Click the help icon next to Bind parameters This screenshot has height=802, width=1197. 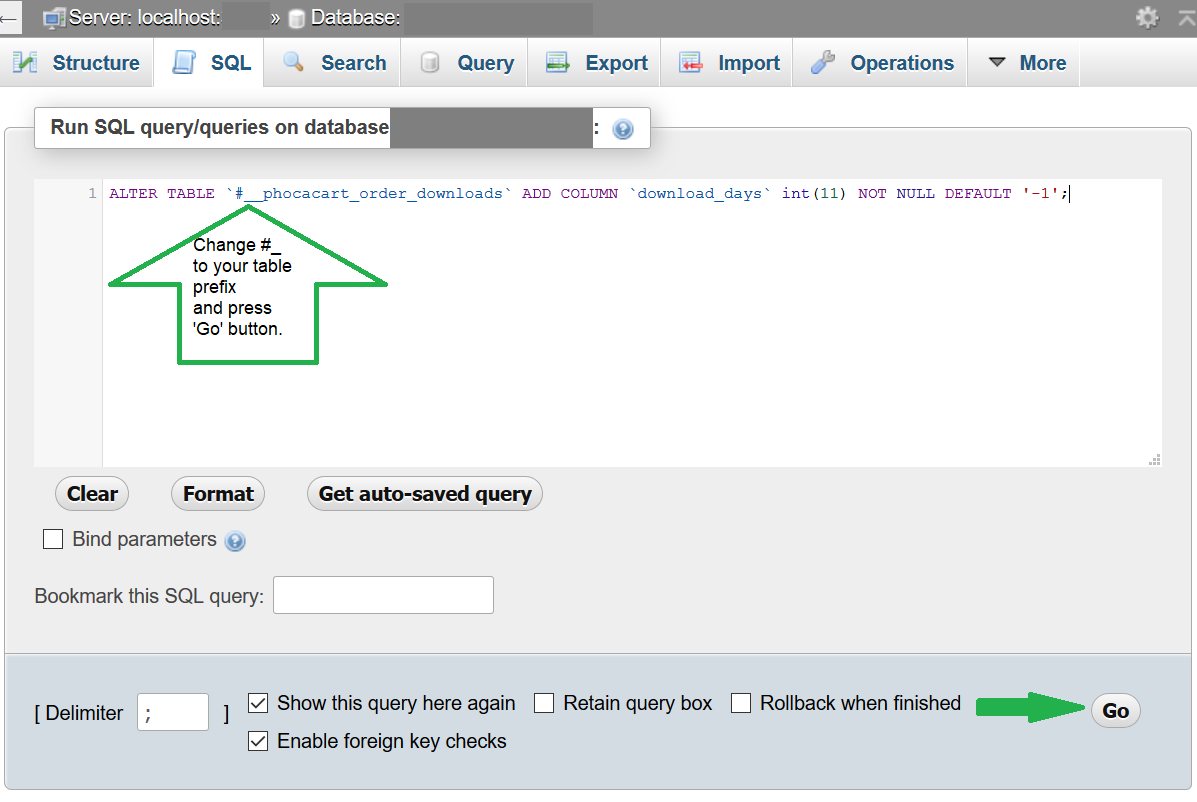tap(235, 541)
